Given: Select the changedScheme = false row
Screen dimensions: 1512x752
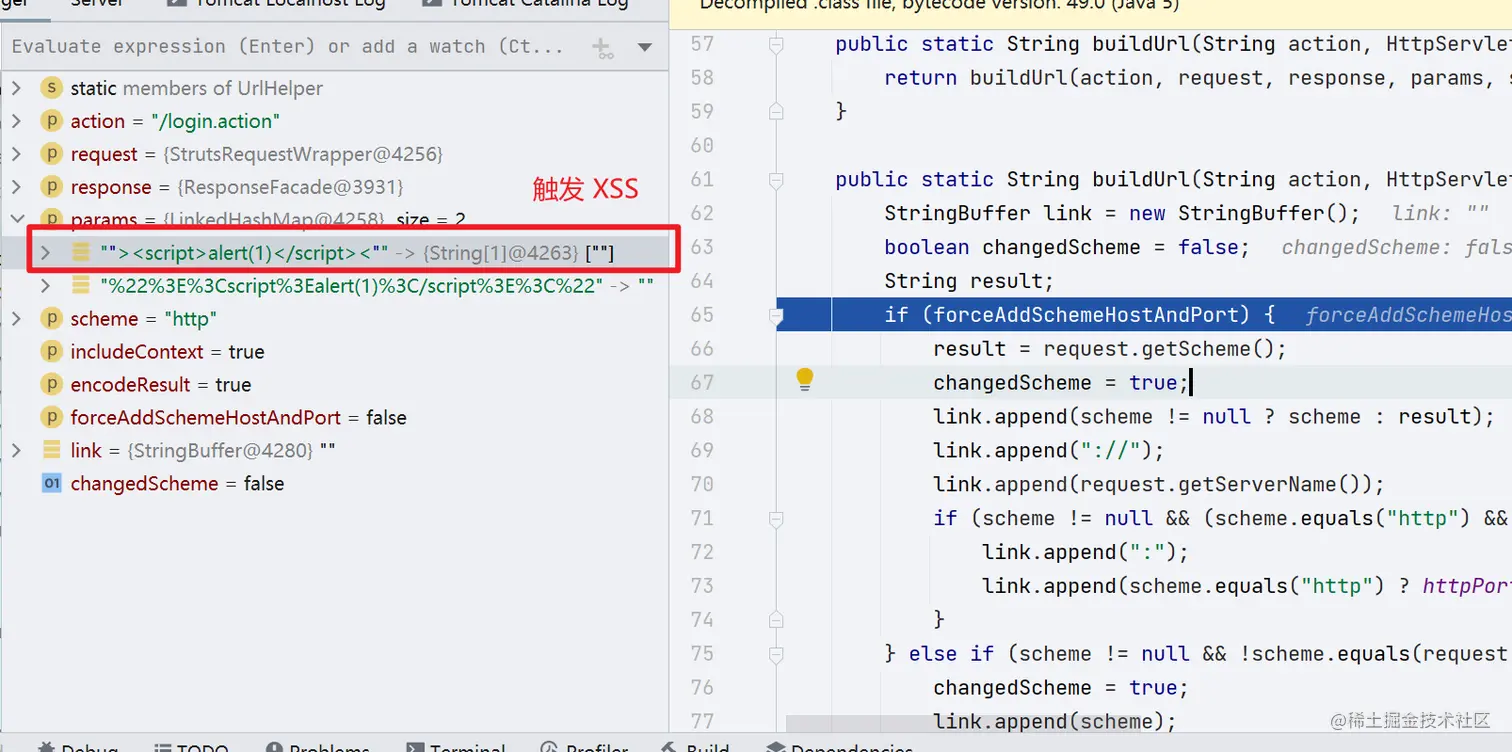Looking at the screenshot, I should pos(334,484).
